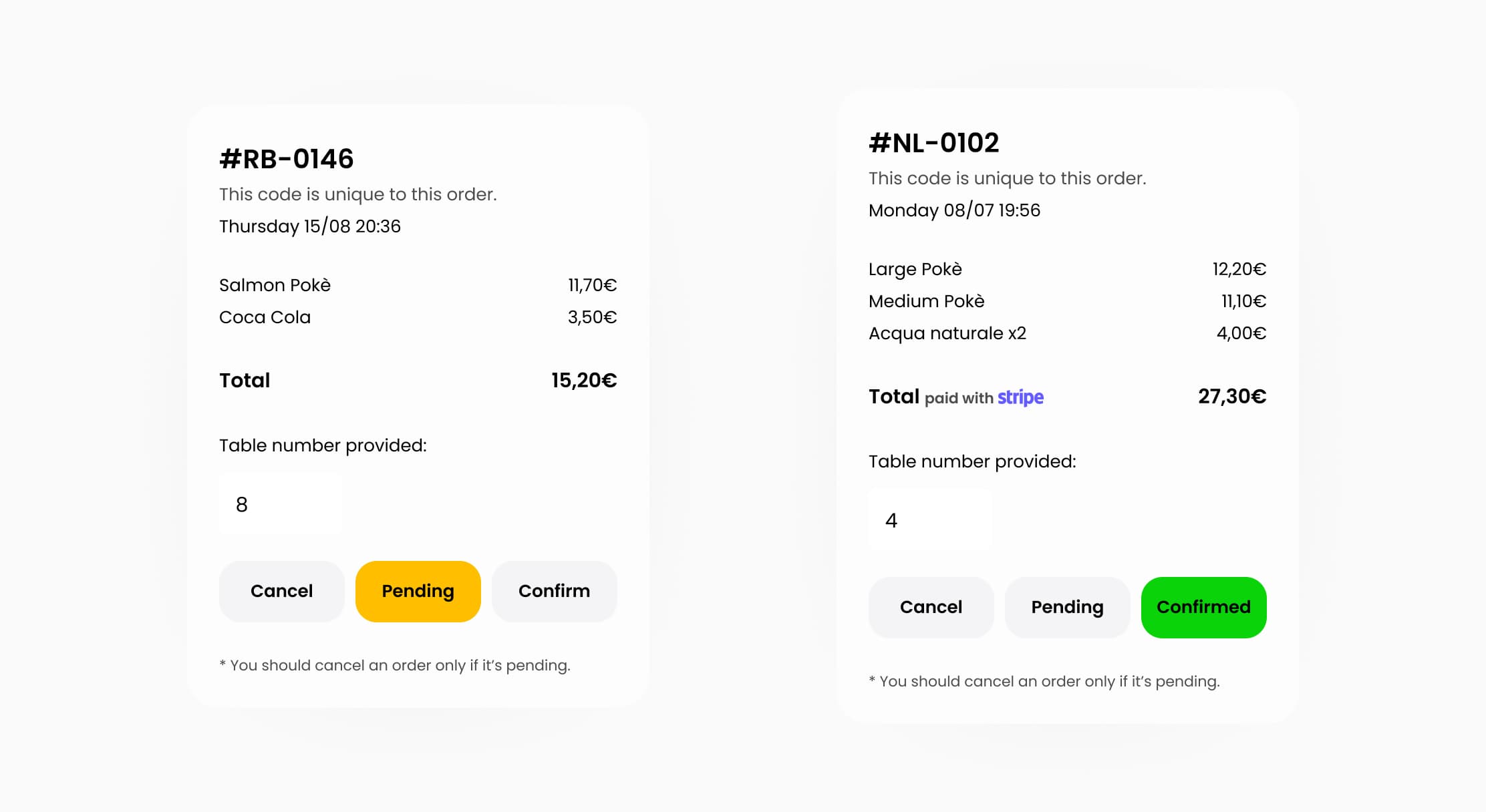Click the Thursday 15/08 20:36 timestamp
1486x812 pixels.
click(310, 226)
